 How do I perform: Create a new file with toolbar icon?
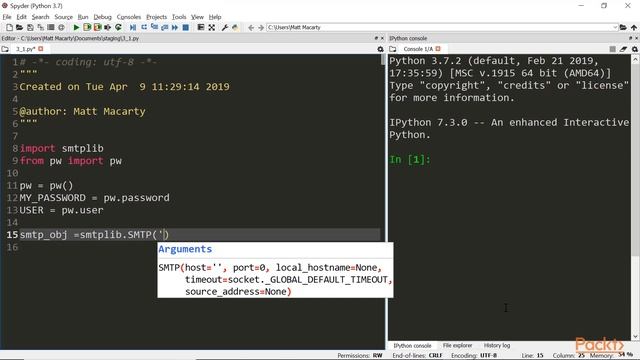click(9, 27)
